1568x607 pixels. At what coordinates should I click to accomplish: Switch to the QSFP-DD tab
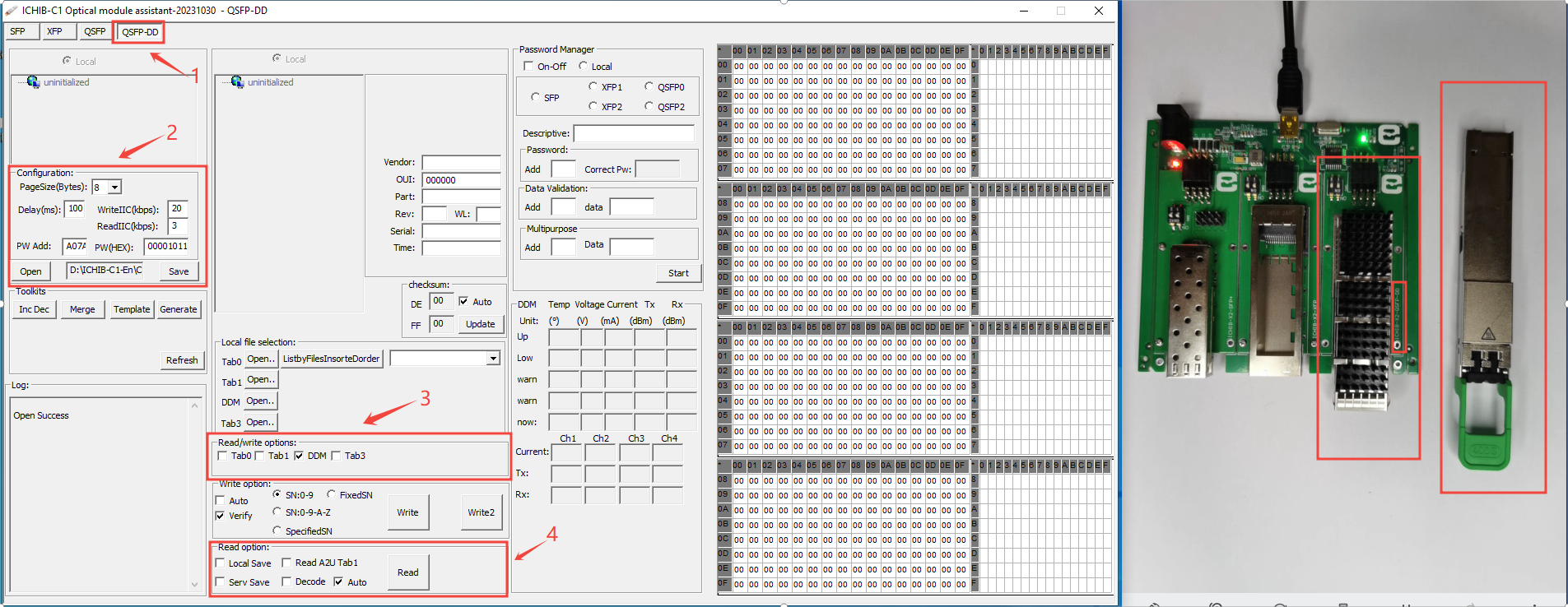[140, 32]
